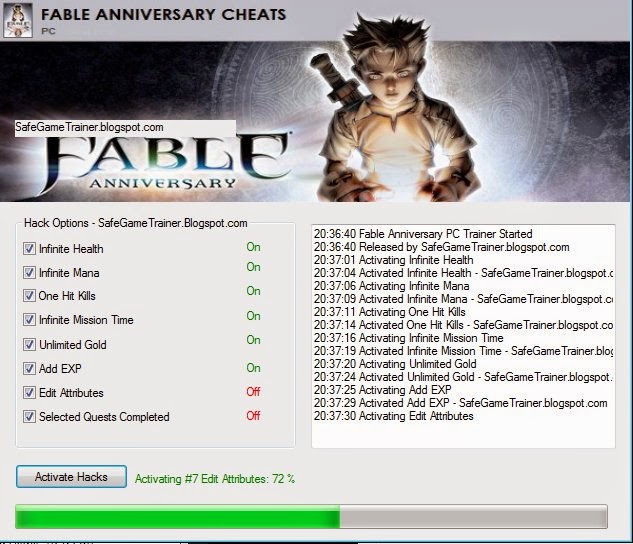
Task: Click the 'FABLE ANNIVERSARY CHEATS' title text
Action: coord(163,15)
